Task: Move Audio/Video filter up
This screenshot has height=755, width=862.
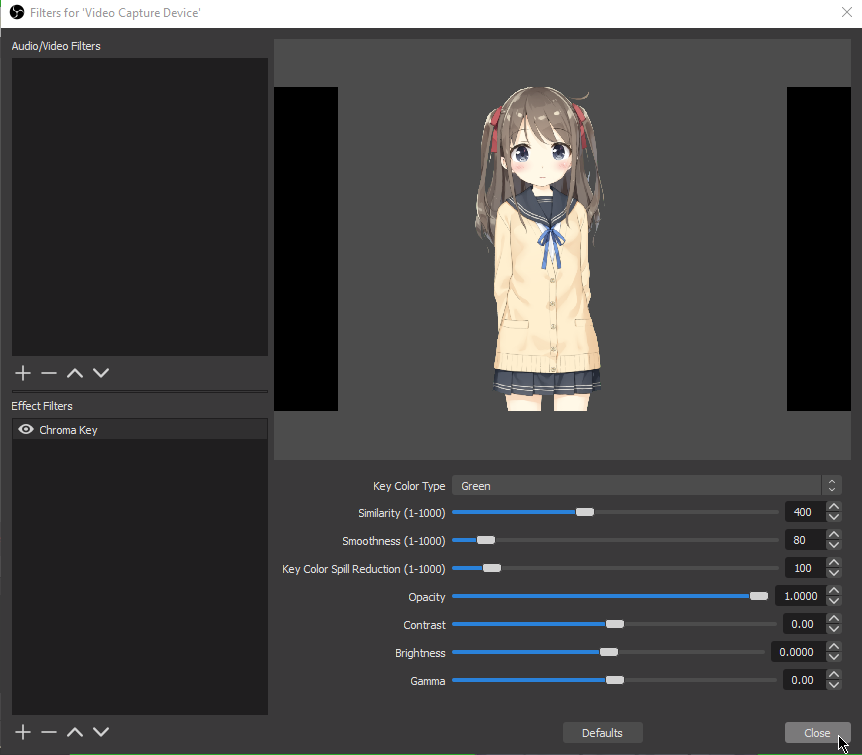Action: pos(75,373)
